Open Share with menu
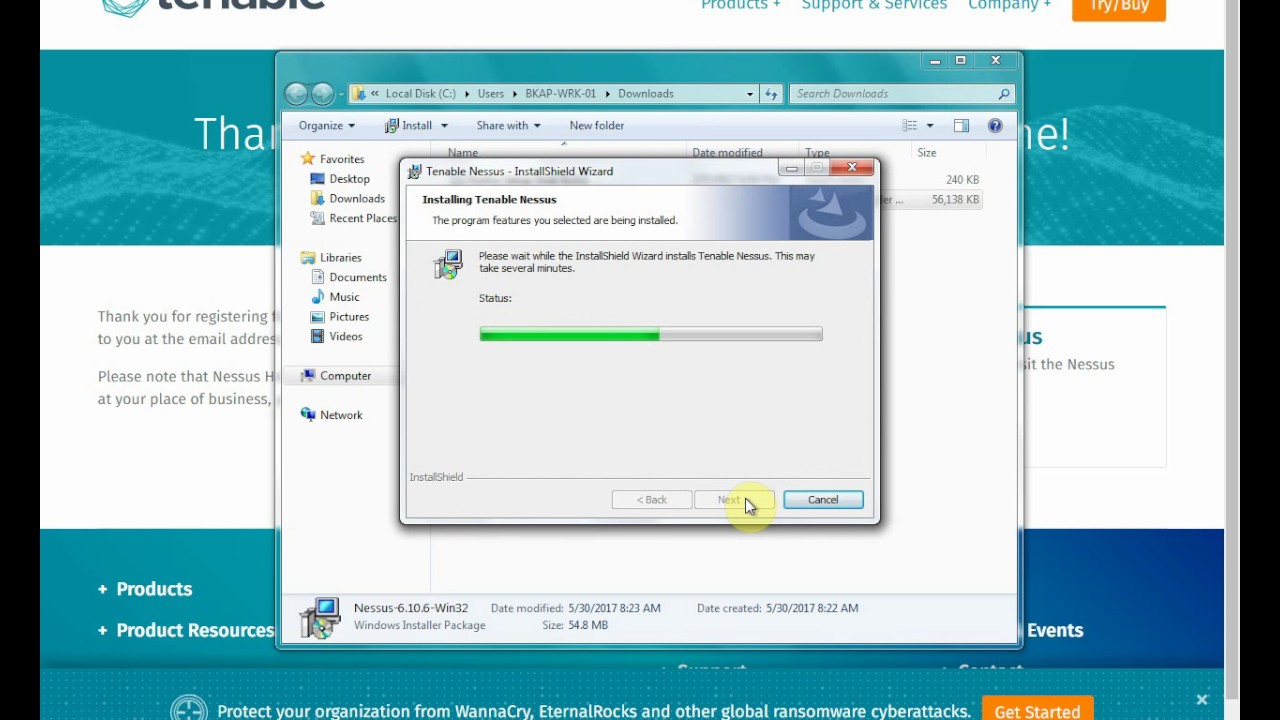 coord(508,126)
